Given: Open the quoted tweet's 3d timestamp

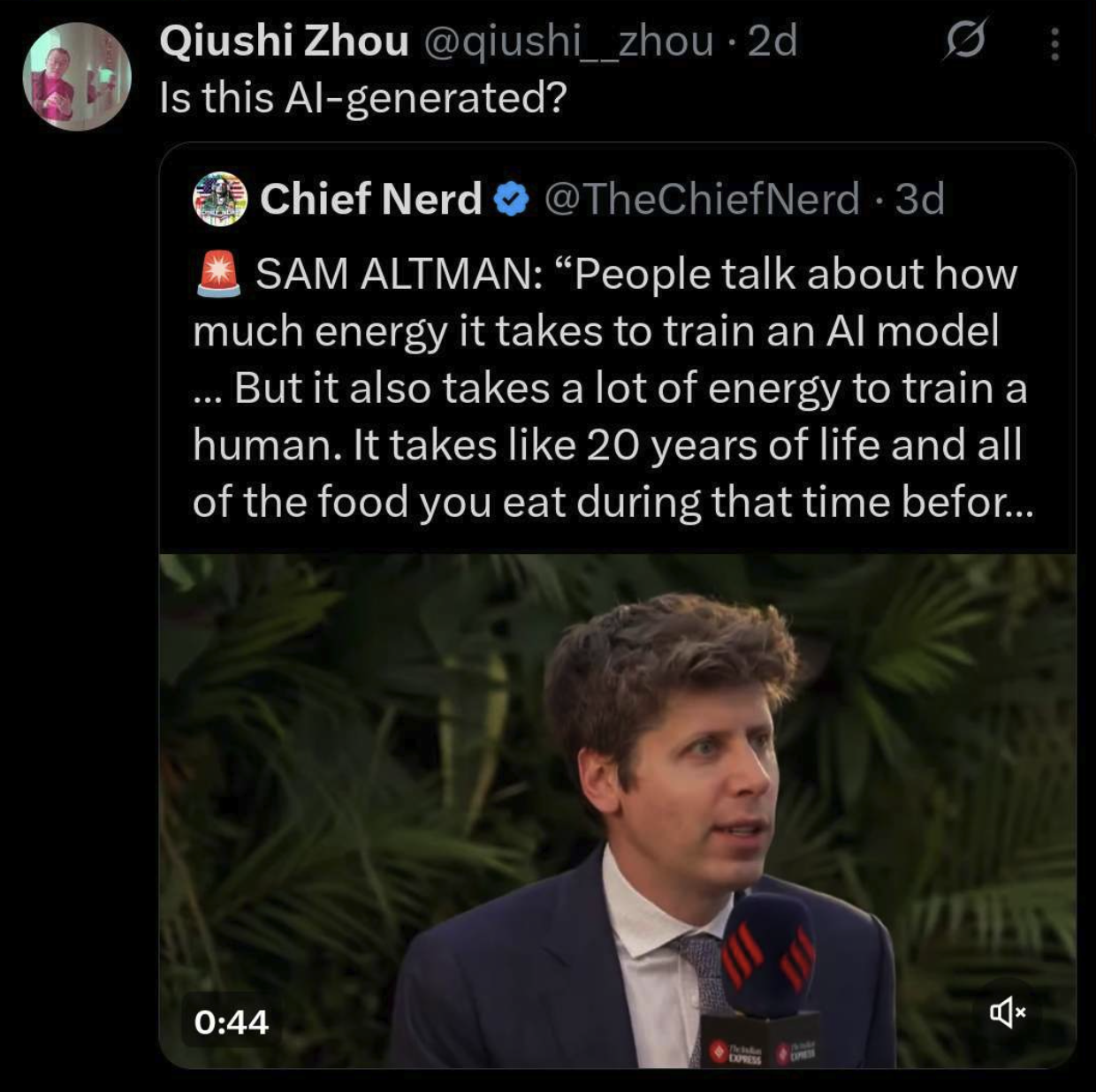Looking at the screenshot, I should click(x=920, y=199).
